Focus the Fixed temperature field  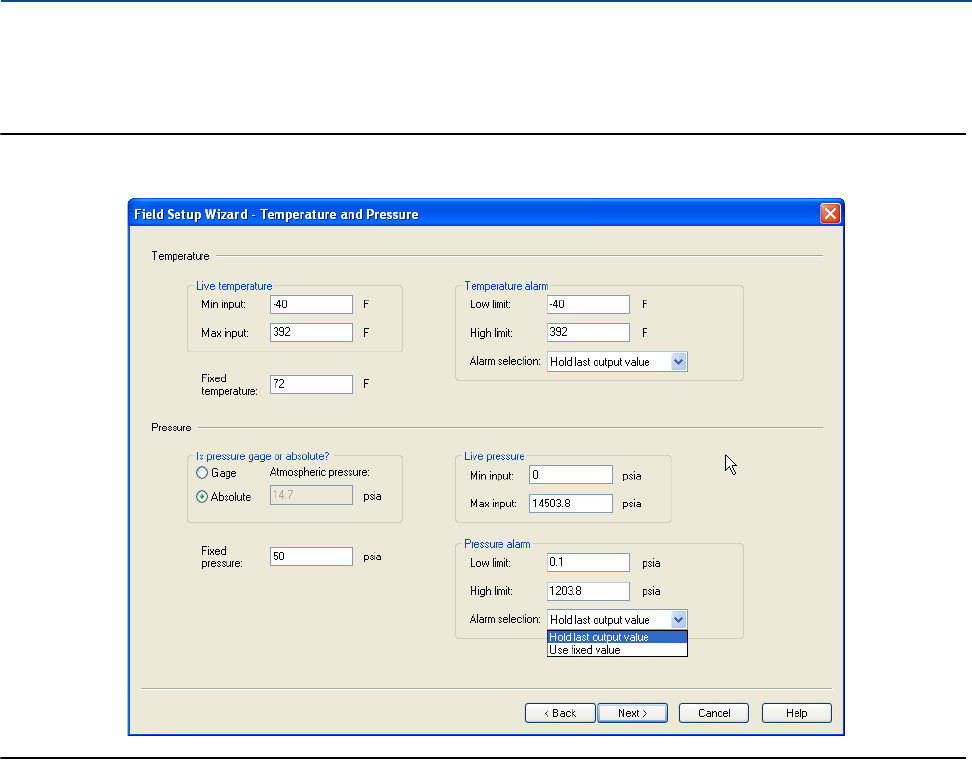pyautogui.click(x=311, y=384)
